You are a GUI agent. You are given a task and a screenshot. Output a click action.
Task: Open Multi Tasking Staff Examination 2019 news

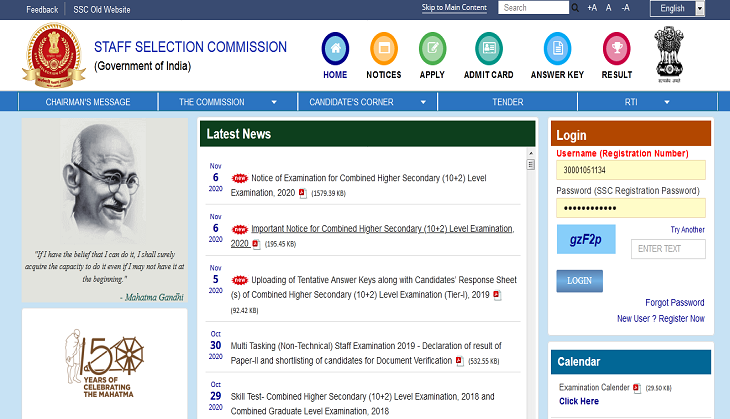pos(366,353)
